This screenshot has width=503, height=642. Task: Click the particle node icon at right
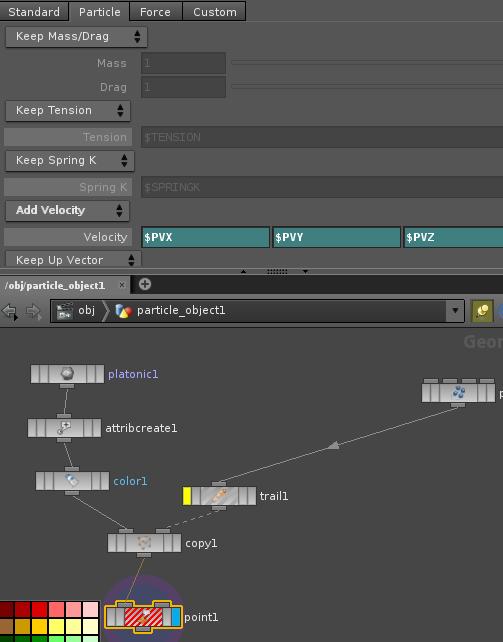(x=458, y=392)
